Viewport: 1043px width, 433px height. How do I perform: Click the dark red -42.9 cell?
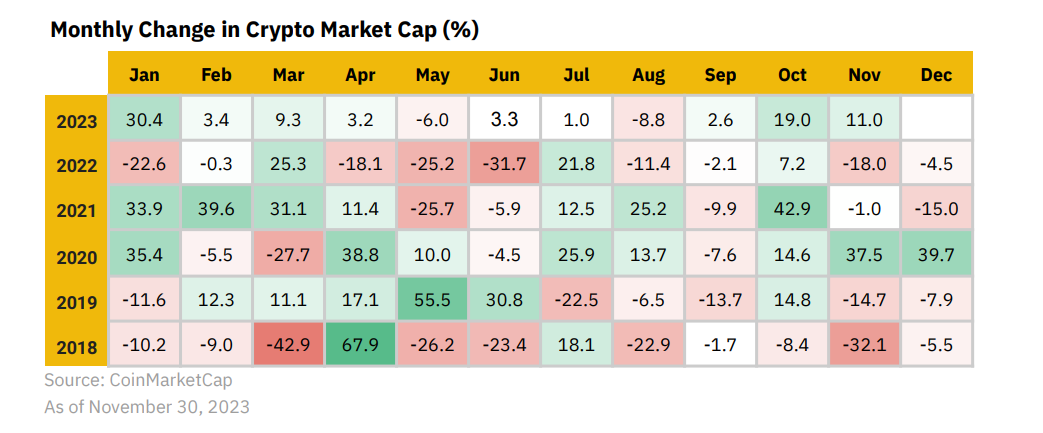point(288,346)
